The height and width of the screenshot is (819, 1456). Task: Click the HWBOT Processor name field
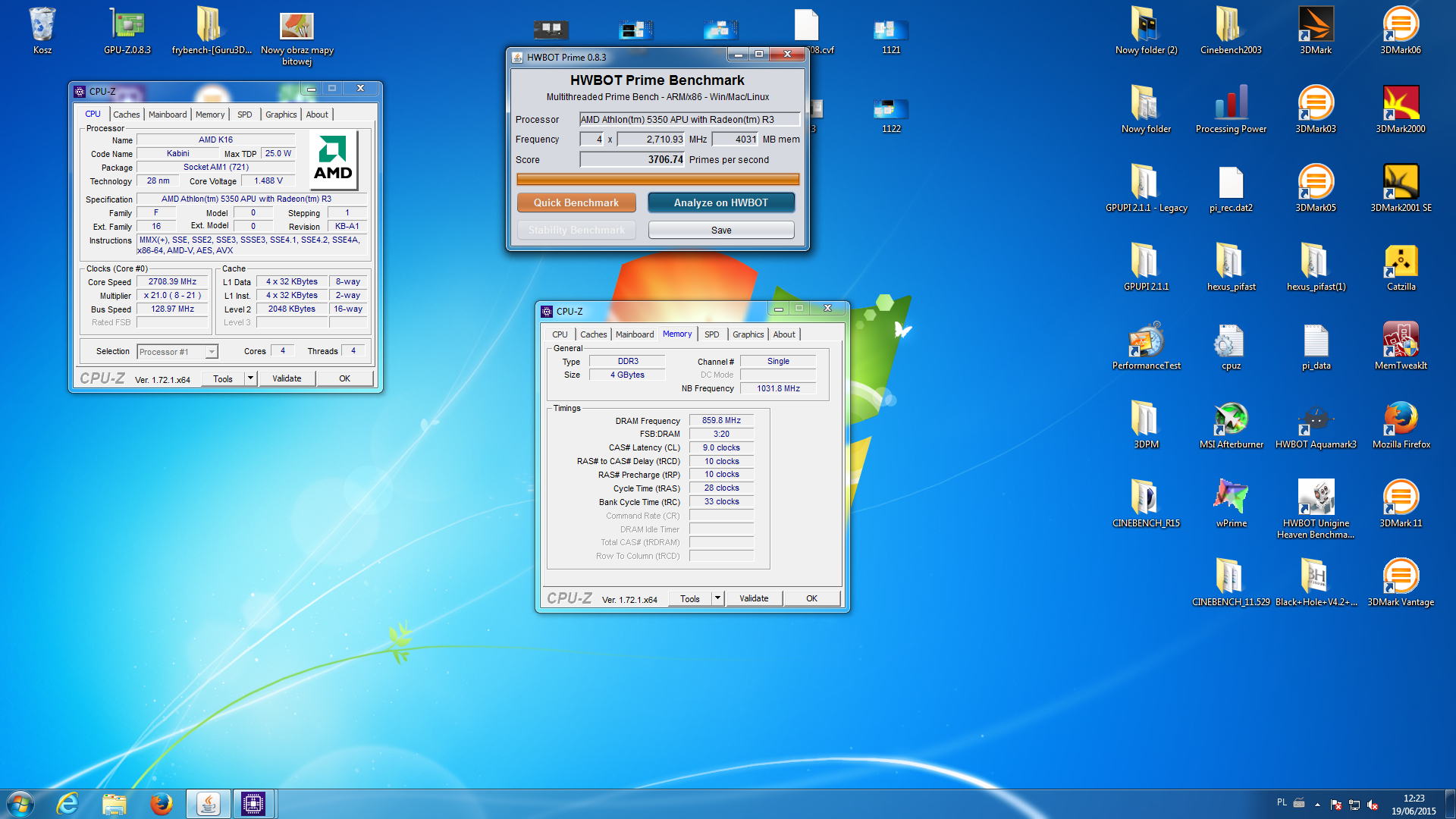click(689, 119)
